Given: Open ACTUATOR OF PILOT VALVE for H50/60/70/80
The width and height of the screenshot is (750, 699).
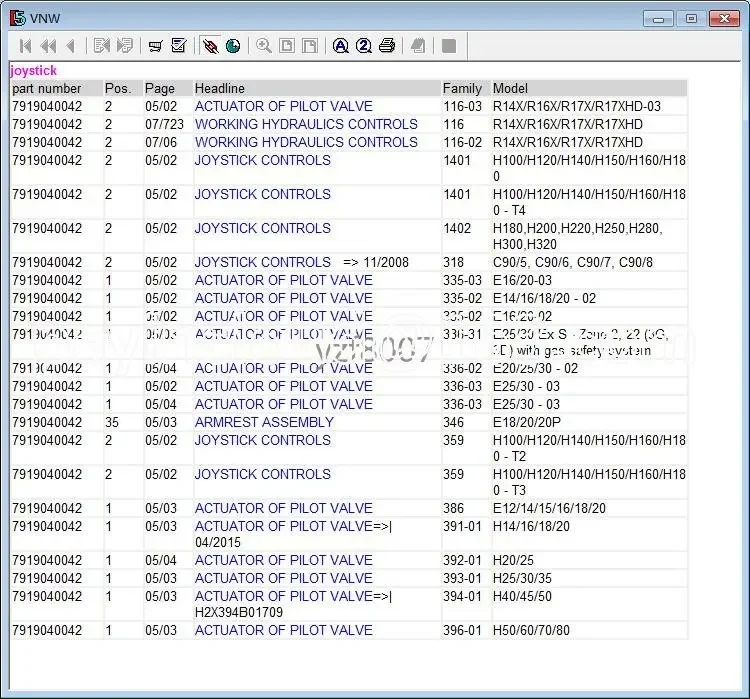Looking at the screenshot, I should [283, 630].
